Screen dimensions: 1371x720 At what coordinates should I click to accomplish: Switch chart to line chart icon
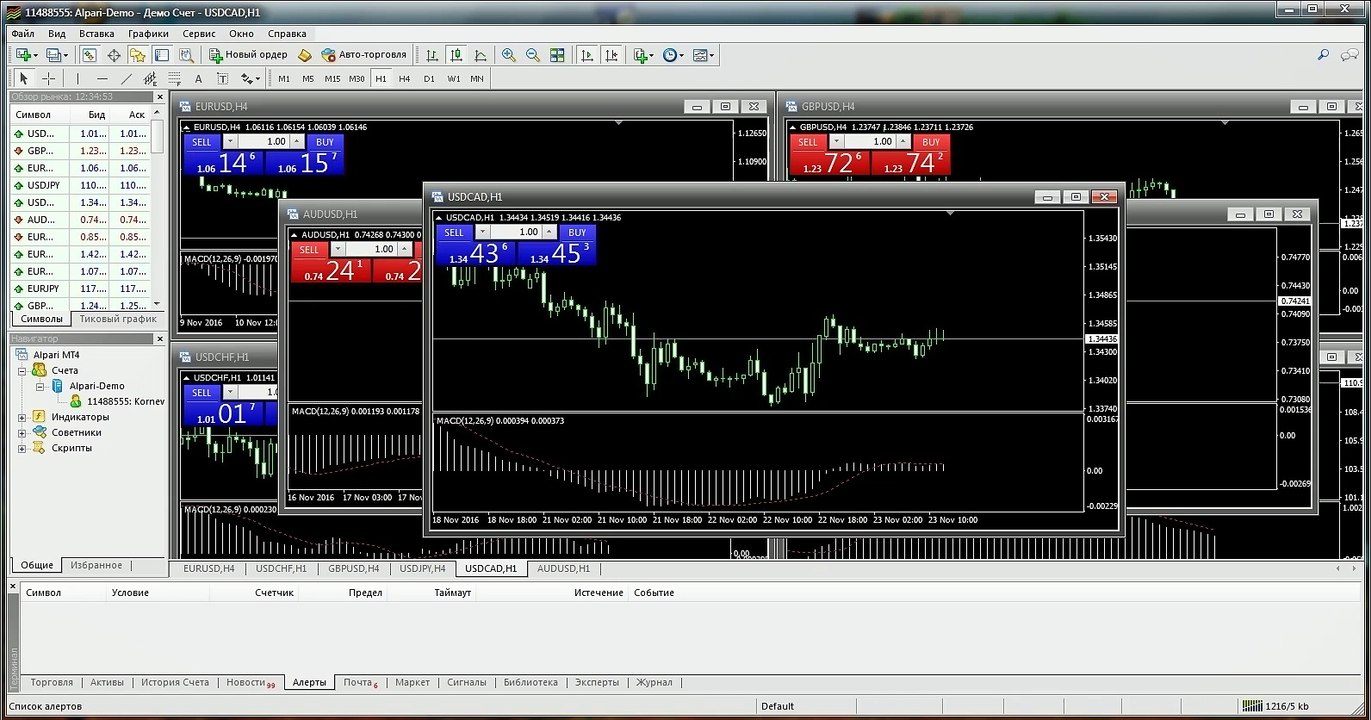[x=481, y=55]
